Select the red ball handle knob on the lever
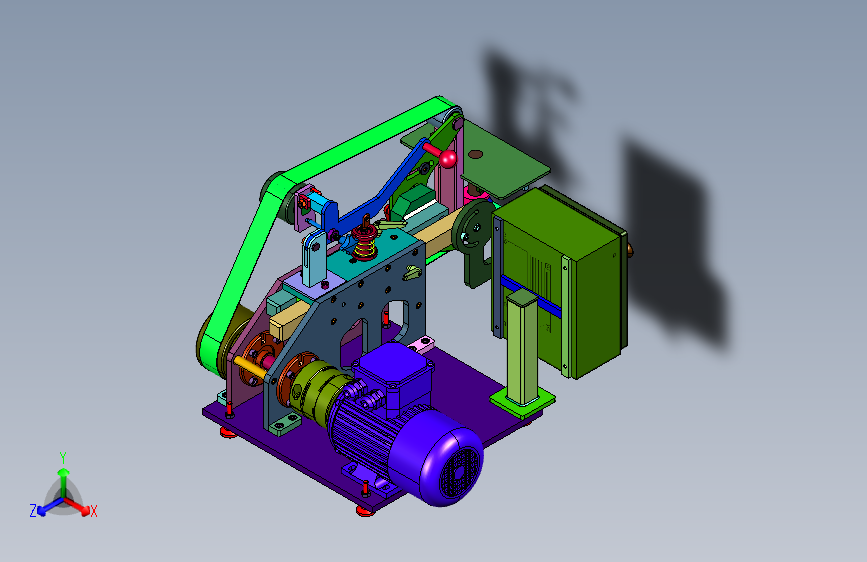 (448, 159)
